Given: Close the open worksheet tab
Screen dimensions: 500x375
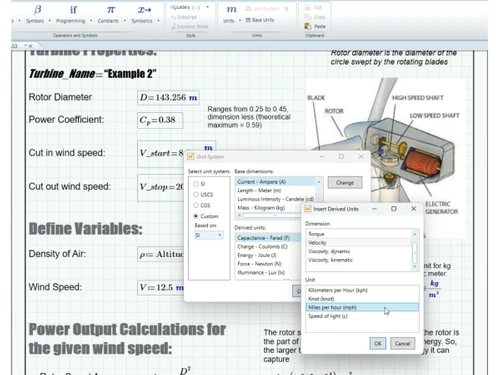Looking at the screenshot, I should pos(30,46).
